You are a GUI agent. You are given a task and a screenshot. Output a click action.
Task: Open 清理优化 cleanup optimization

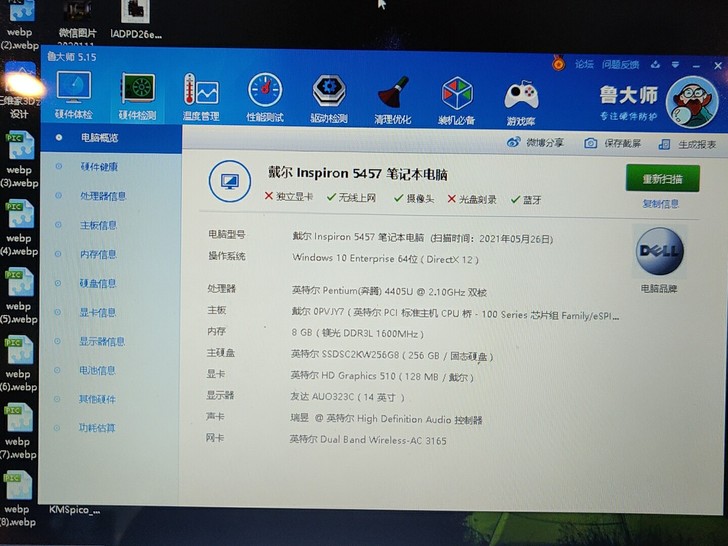pos(393,101)
